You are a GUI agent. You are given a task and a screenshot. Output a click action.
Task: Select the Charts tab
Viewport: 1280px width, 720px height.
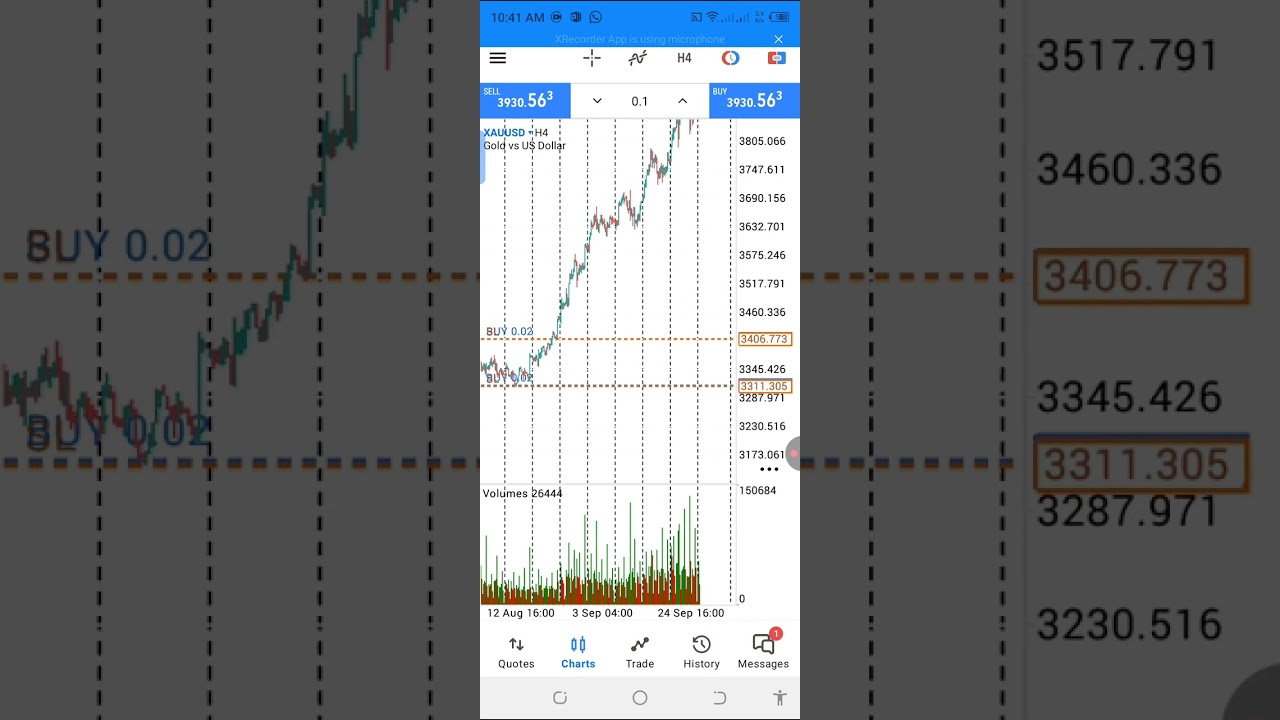tap(578, 652)
